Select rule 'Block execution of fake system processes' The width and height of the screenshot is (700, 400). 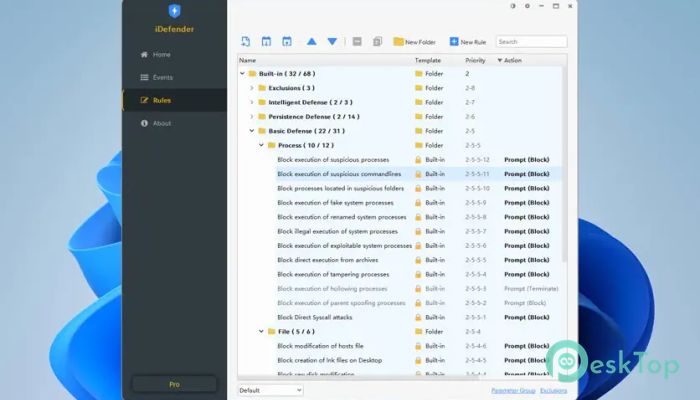click(x=335, y=203)
